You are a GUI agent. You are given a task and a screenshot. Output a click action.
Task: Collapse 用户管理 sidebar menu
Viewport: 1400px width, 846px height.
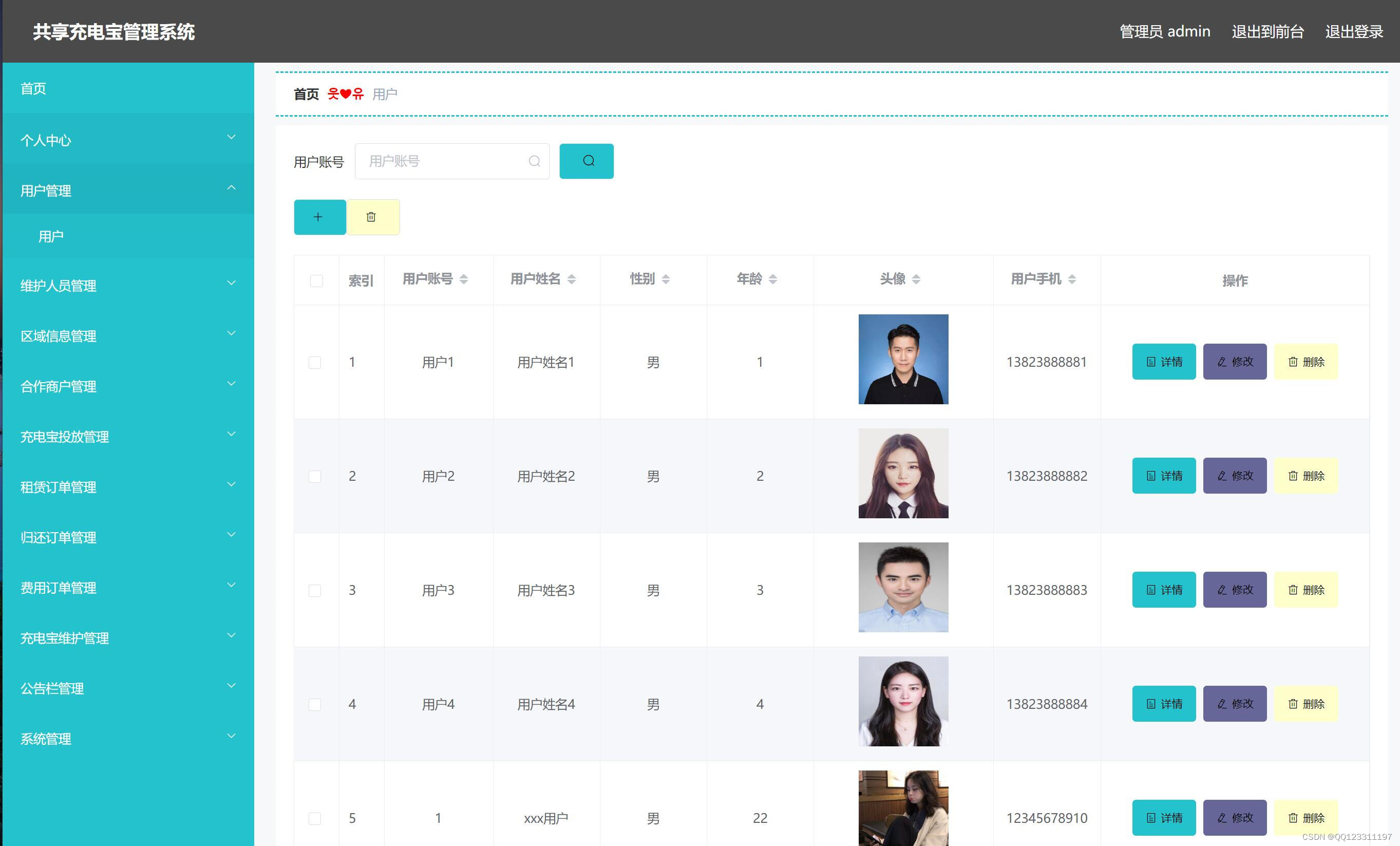coord(128,189)
